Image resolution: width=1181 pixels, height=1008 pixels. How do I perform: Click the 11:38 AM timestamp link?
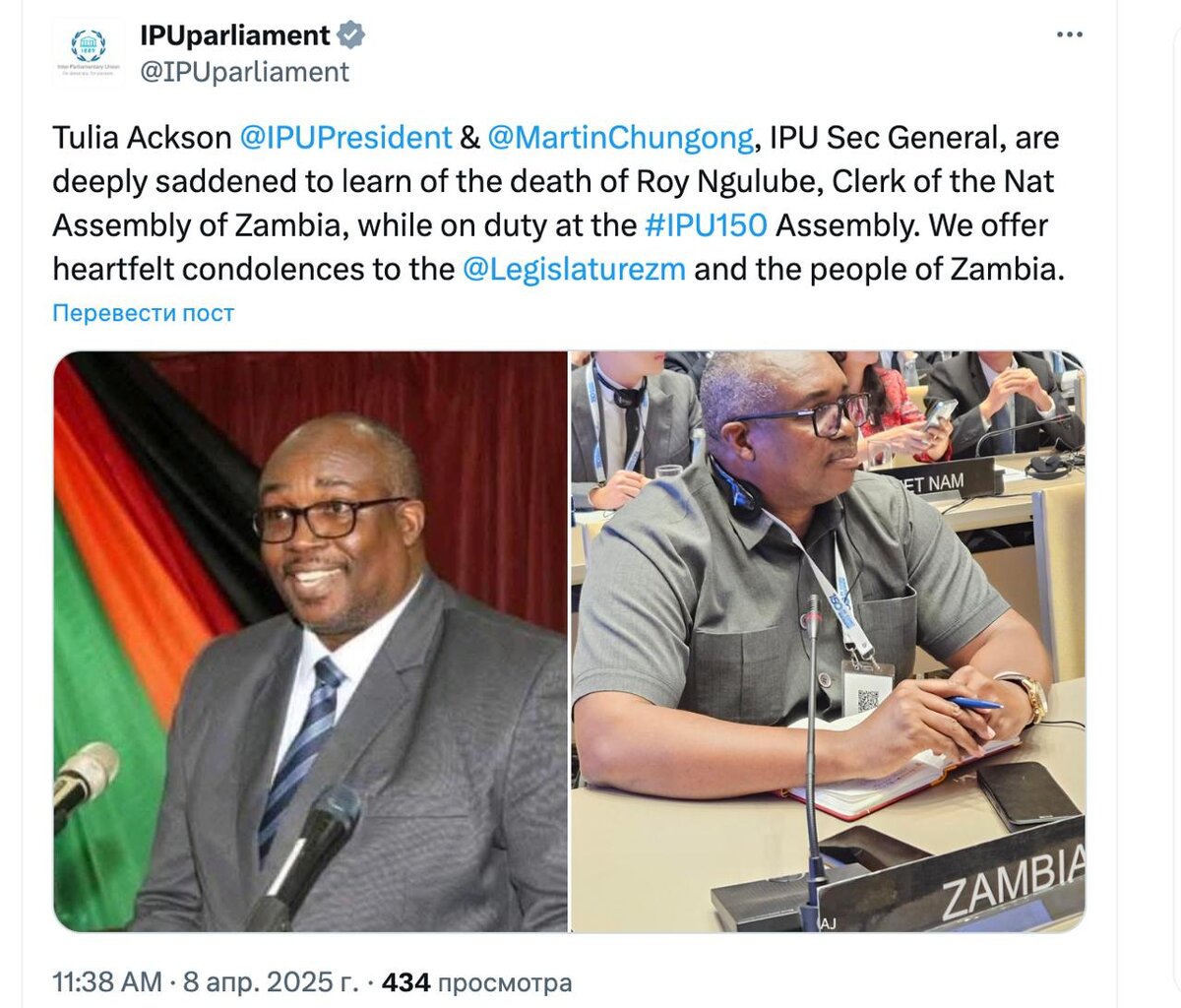point(106,981)
